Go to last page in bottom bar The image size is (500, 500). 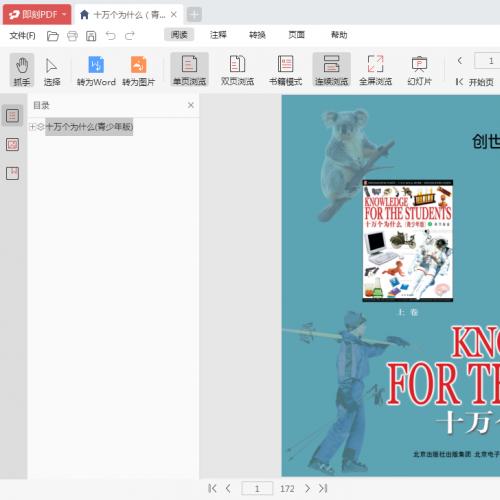[x=323, y=489]
